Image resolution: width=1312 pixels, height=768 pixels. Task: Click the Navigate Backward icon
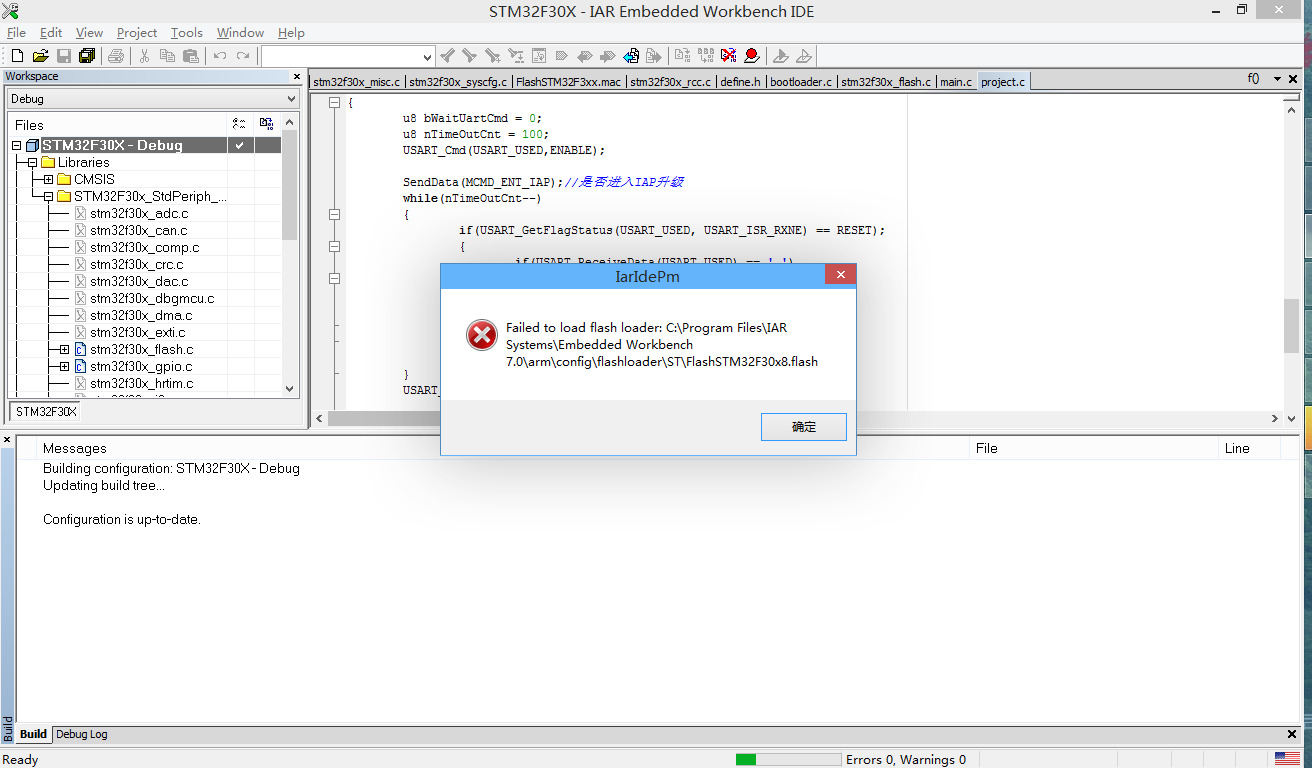pos(631,56)
